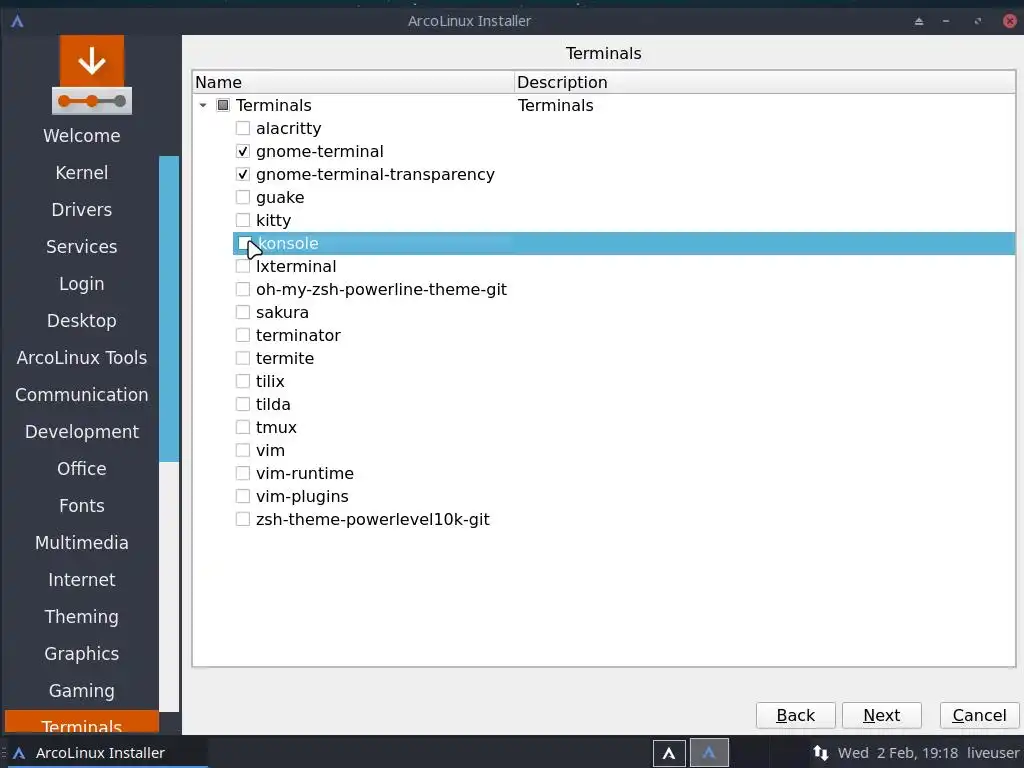Open Development step in sidebar
The width and height of the screenshot is (1024, 768).
(x=82, y=432)
